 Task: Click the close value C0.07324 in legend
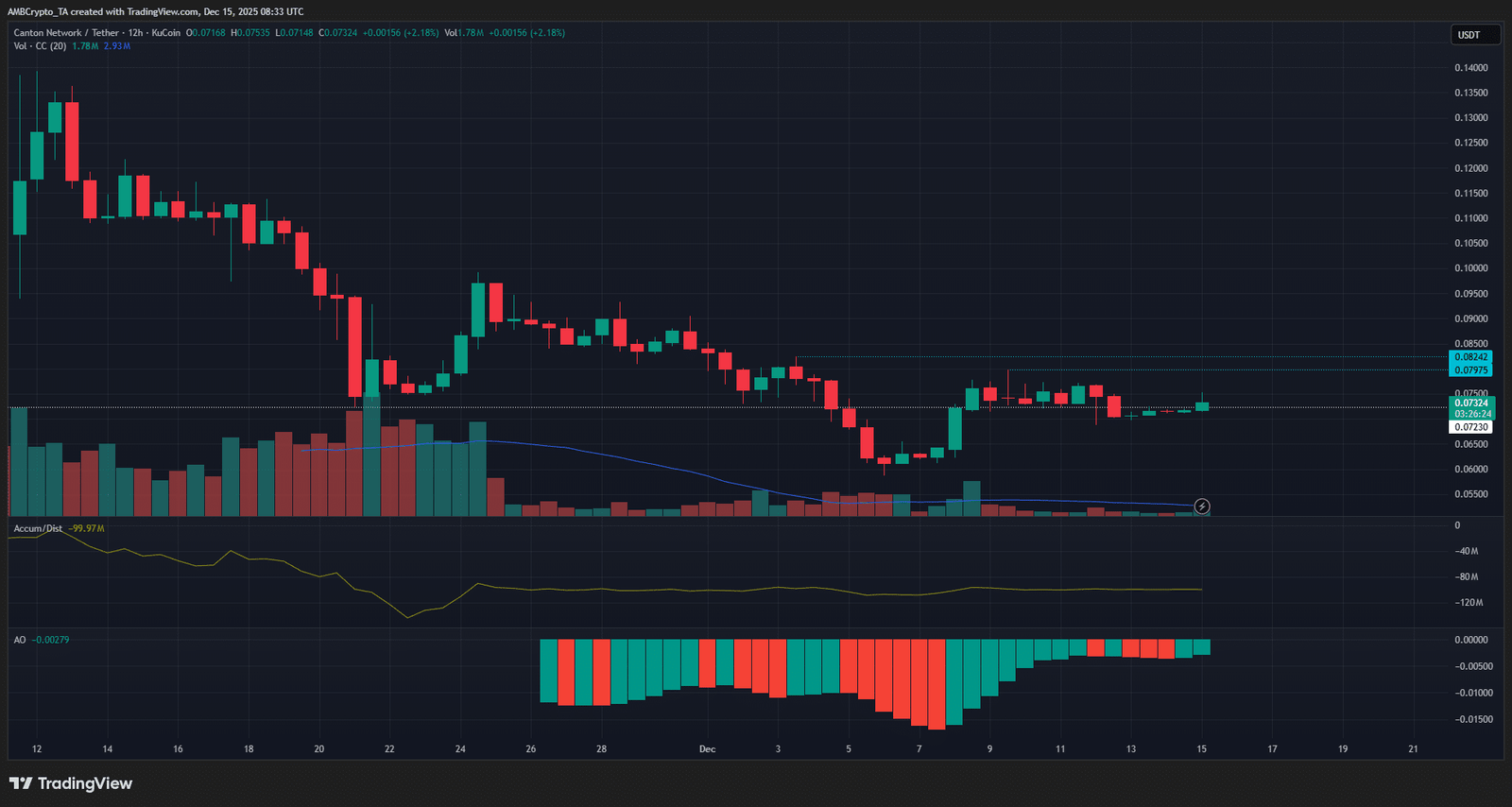pyautogui.click(x=337, y=33)
